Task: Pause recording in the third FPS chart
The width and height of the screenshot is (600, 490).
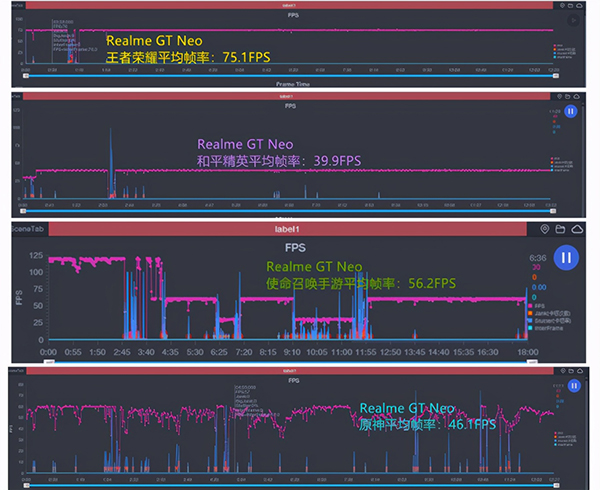Action: point(566,258)
